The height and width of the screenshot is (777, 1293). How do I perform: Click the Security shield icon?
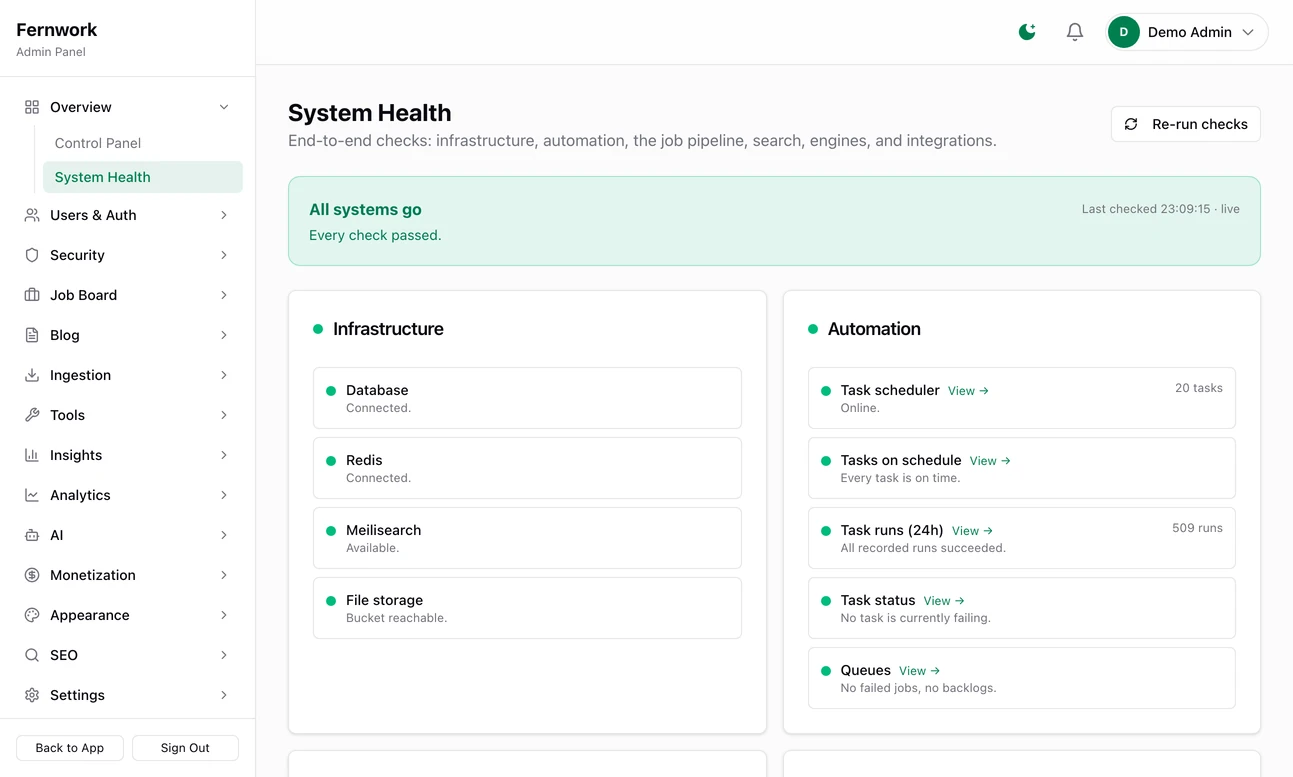click(32, 255)
